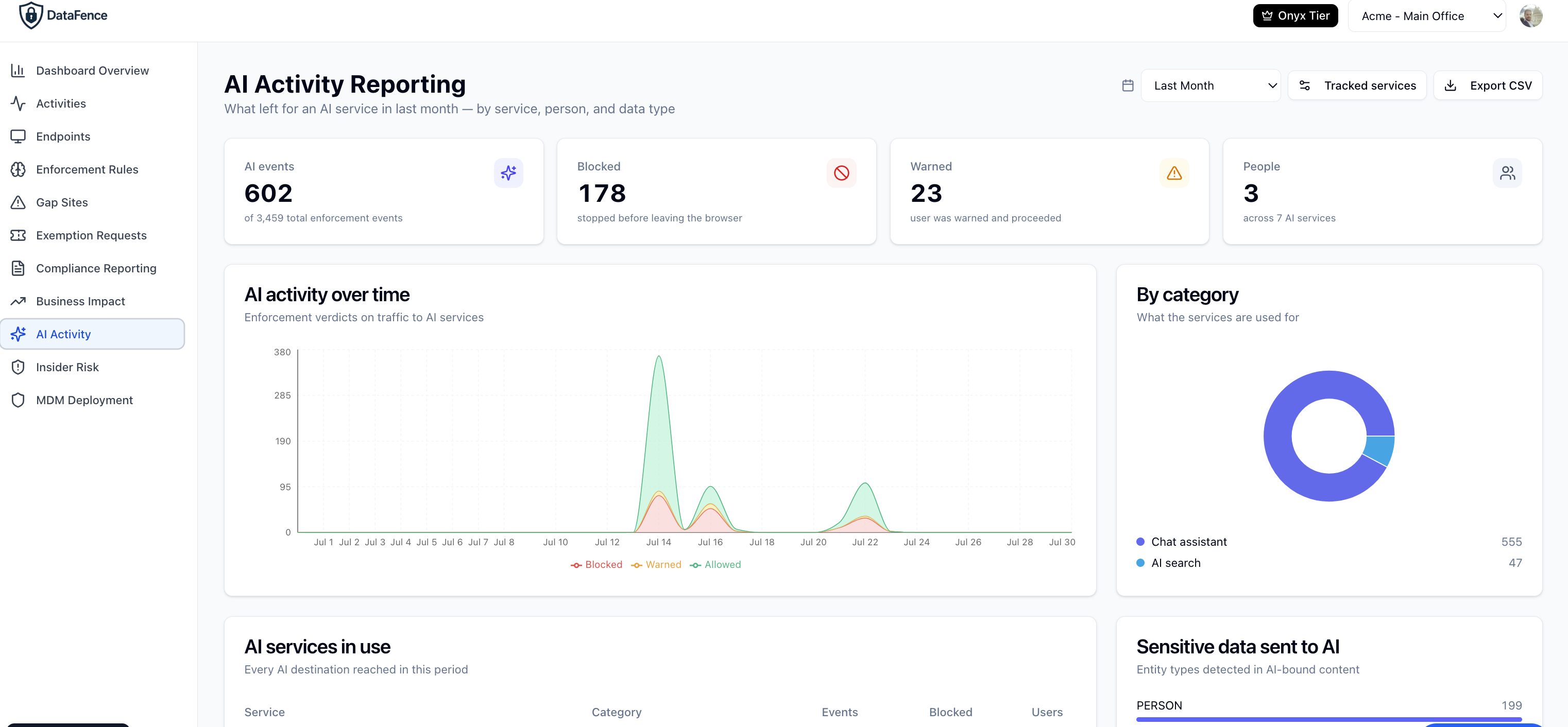Open Insider Risk page
This screenshot has height=727, width=1568.
[93, 367]
